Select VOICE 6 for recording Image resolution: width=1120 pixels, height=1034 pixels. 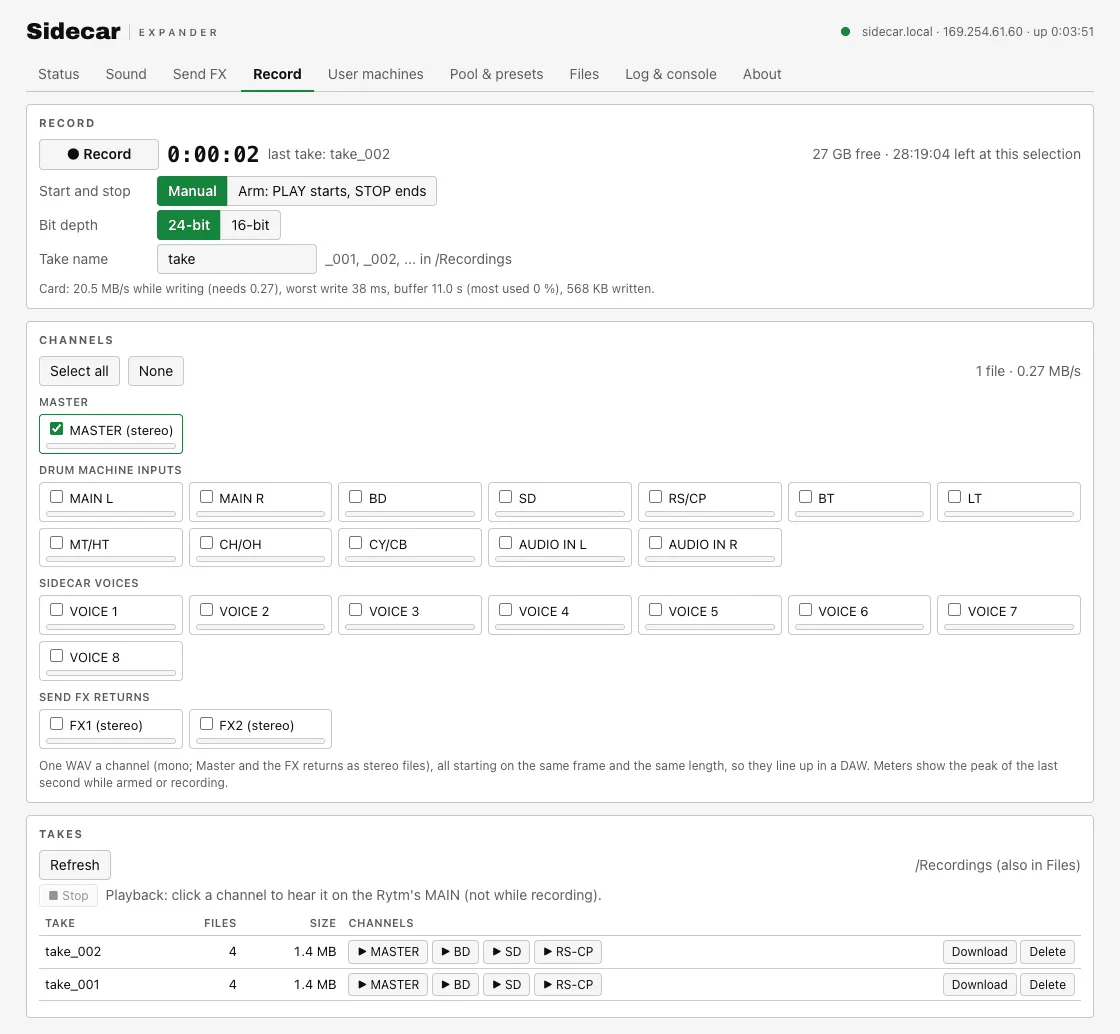coord(806,611)
